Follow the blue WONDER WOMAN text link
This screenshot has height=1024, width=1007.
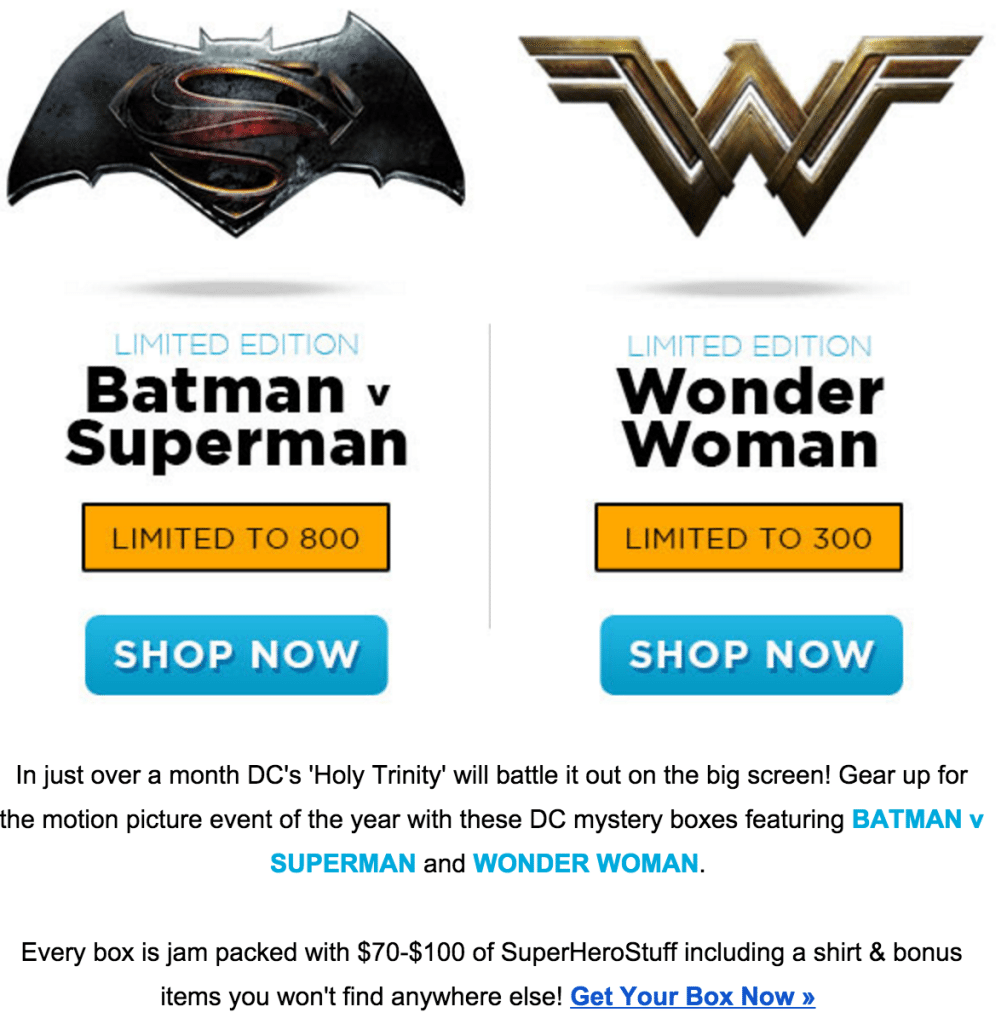(x=586, y=863)
